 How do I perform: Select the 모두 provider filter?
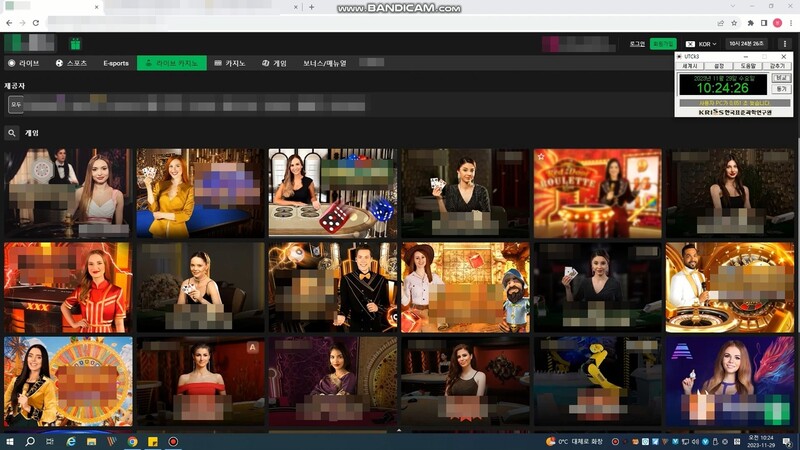click(x=16, y=103)
